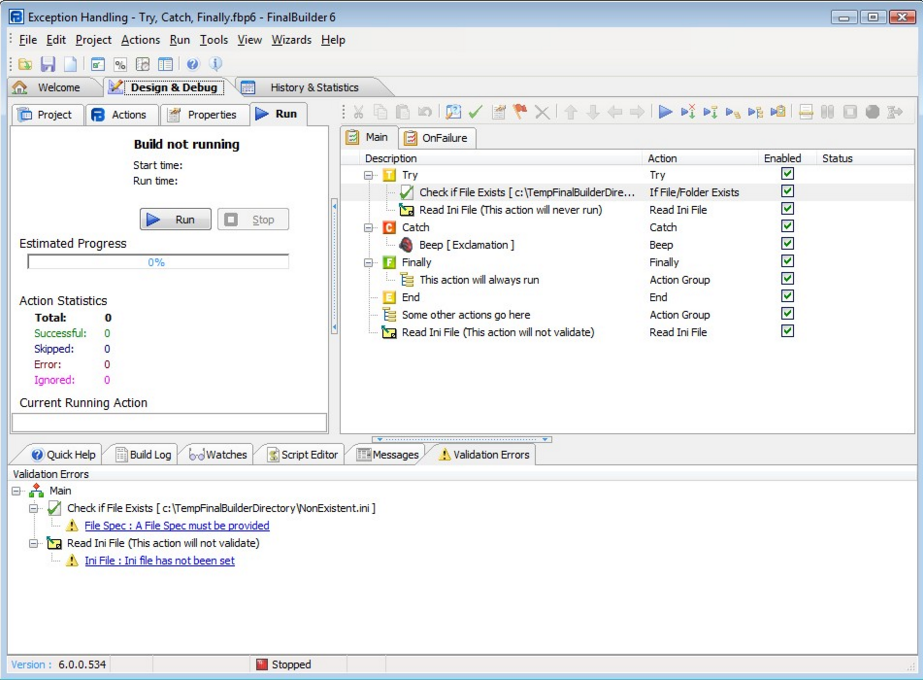The height and width of the screenshot is (680, 923).
Task: Switch to the OnFailure tab
Action: [436, 138]
